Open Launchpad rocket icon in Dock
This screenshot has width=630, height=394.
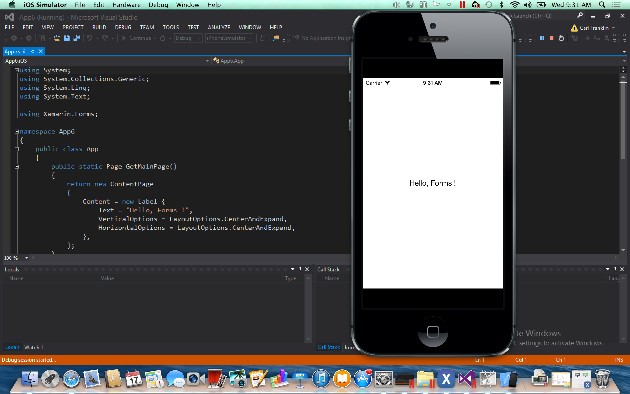[x=50, y=379]
